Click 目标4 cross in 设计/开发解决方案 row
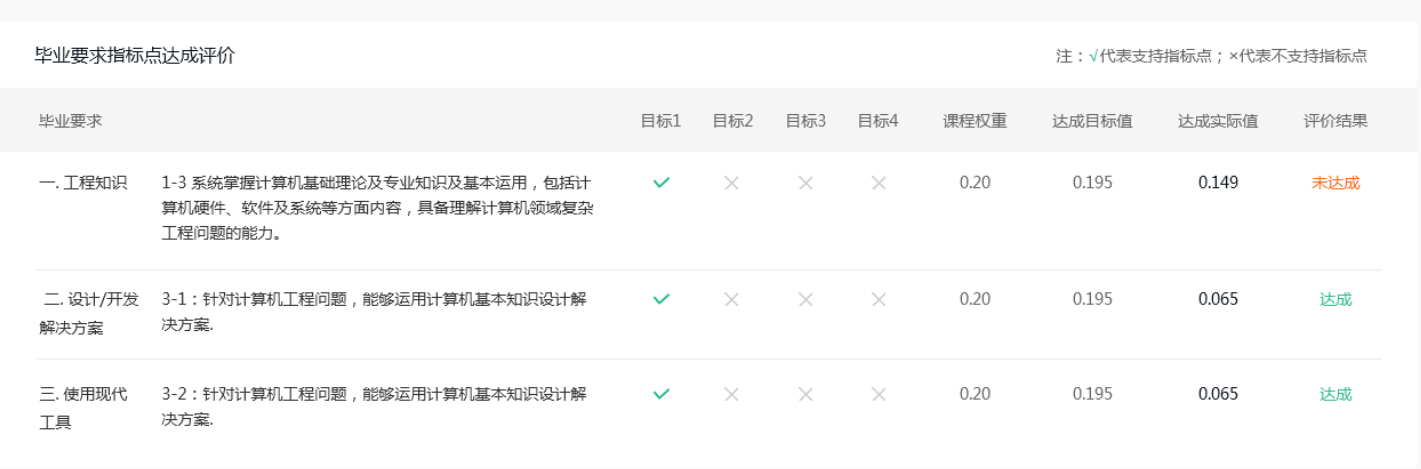The height and width of the screenshot is (469, 1421). click(879, 299)
